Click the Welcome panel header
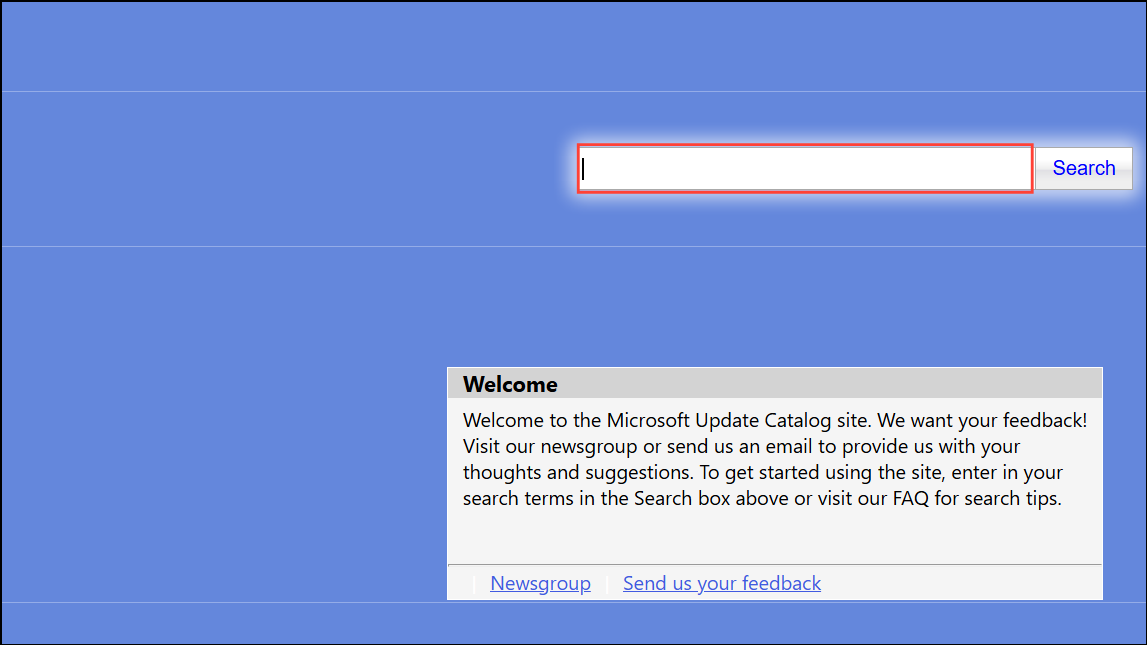The image size is (1147, 645). tap(510, 384)
